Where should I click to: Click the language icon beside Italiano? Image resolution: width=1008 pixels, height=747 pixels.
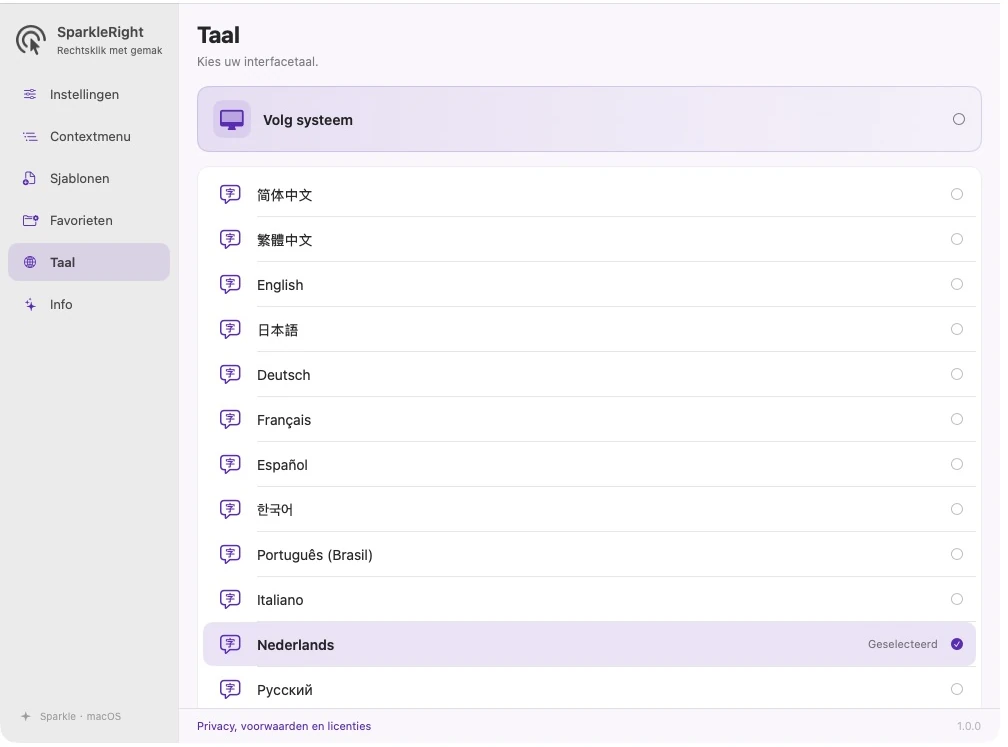click(x=230, y=599)
